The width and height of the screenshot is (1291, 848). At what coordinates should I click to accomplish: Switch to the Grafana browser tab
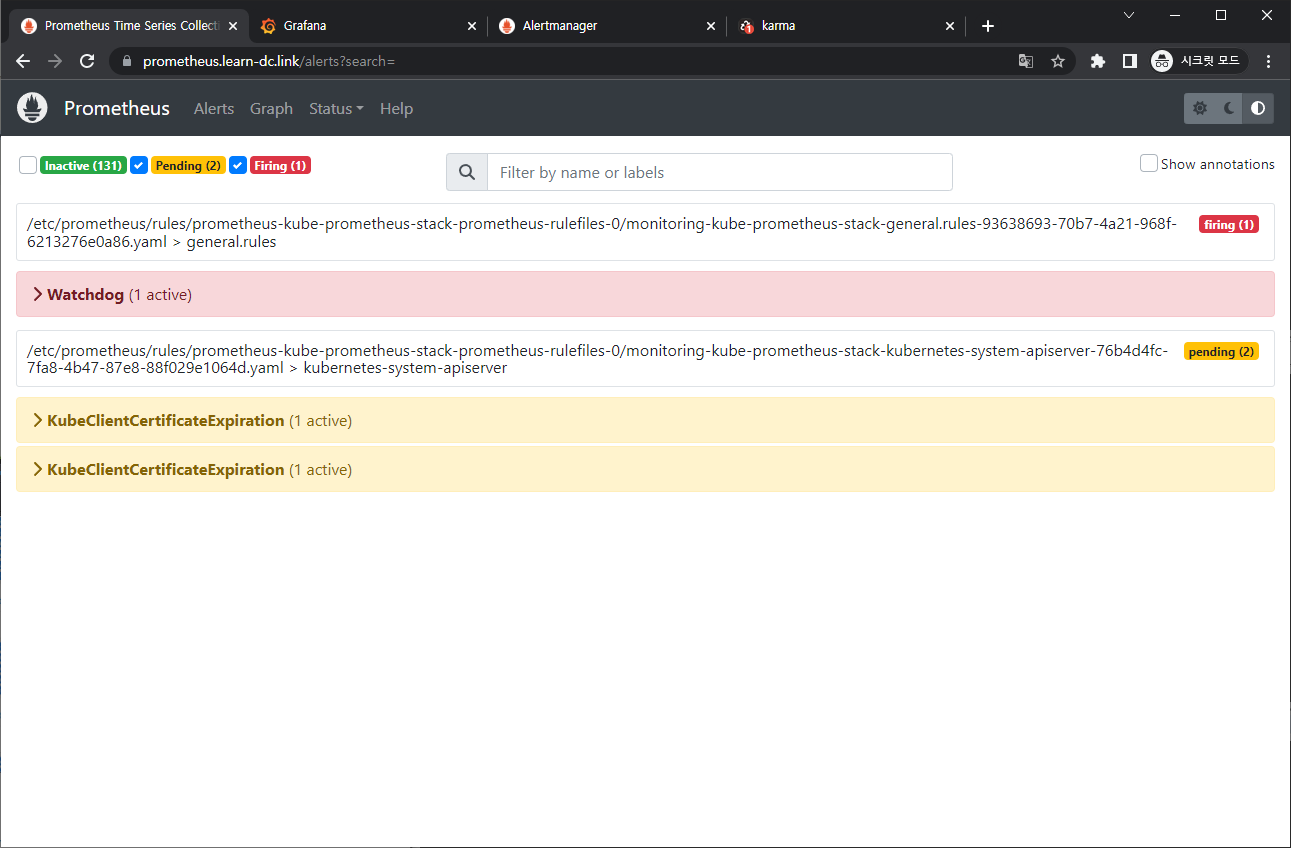[x=305, y=26]
